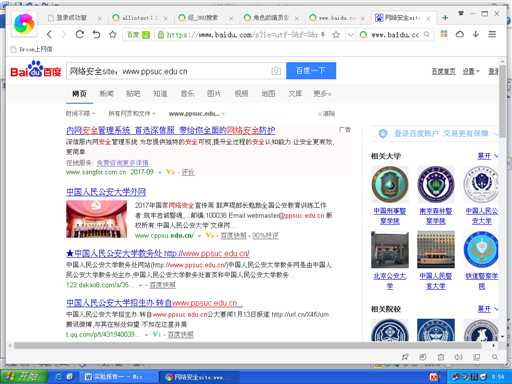
Task: Close the active 网络安全 site tab
Action: pyautogui.click(x=428, y=18)
